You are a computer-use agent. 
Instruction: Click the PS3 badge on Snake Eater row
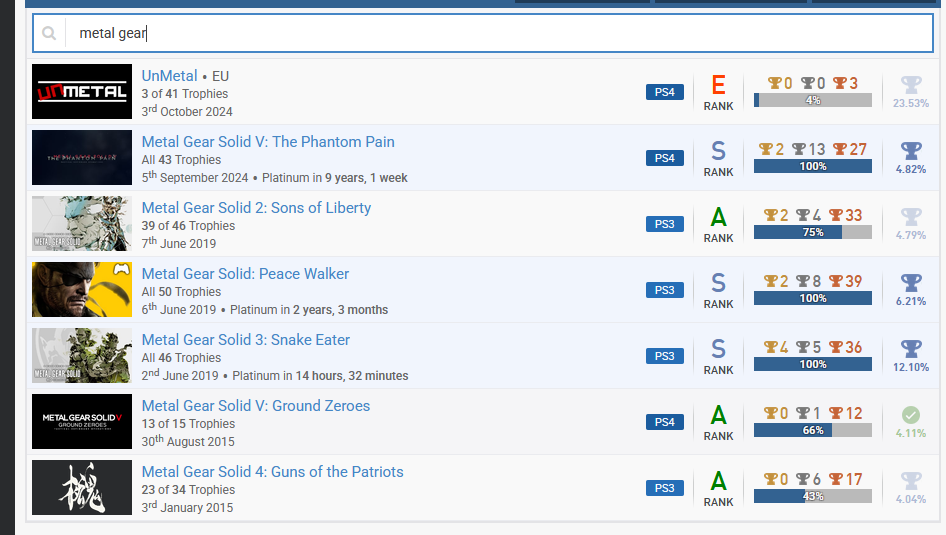point(665,356)
